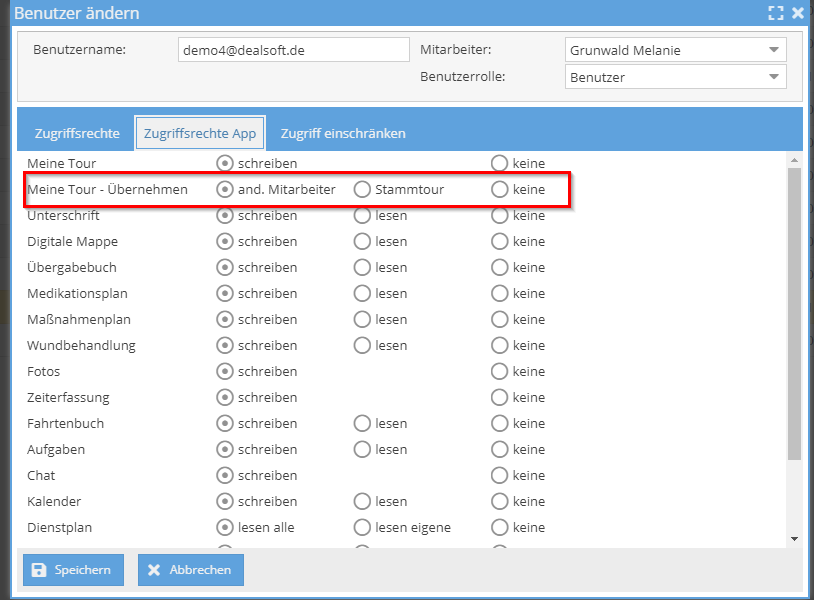Select lesen for Wundbehandlung
The image size is (814, 600).
362,345
